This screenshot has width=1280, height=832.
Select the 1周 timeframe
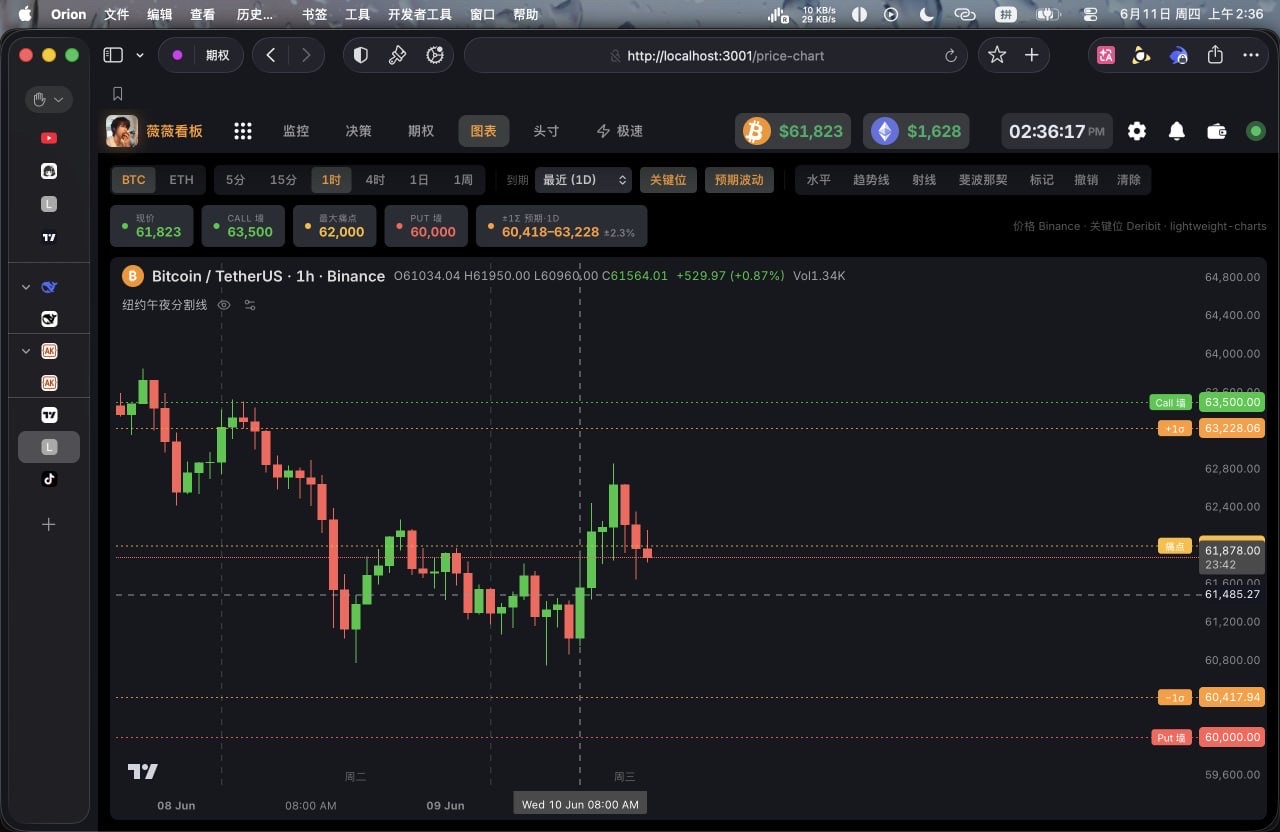pos(463,180)
